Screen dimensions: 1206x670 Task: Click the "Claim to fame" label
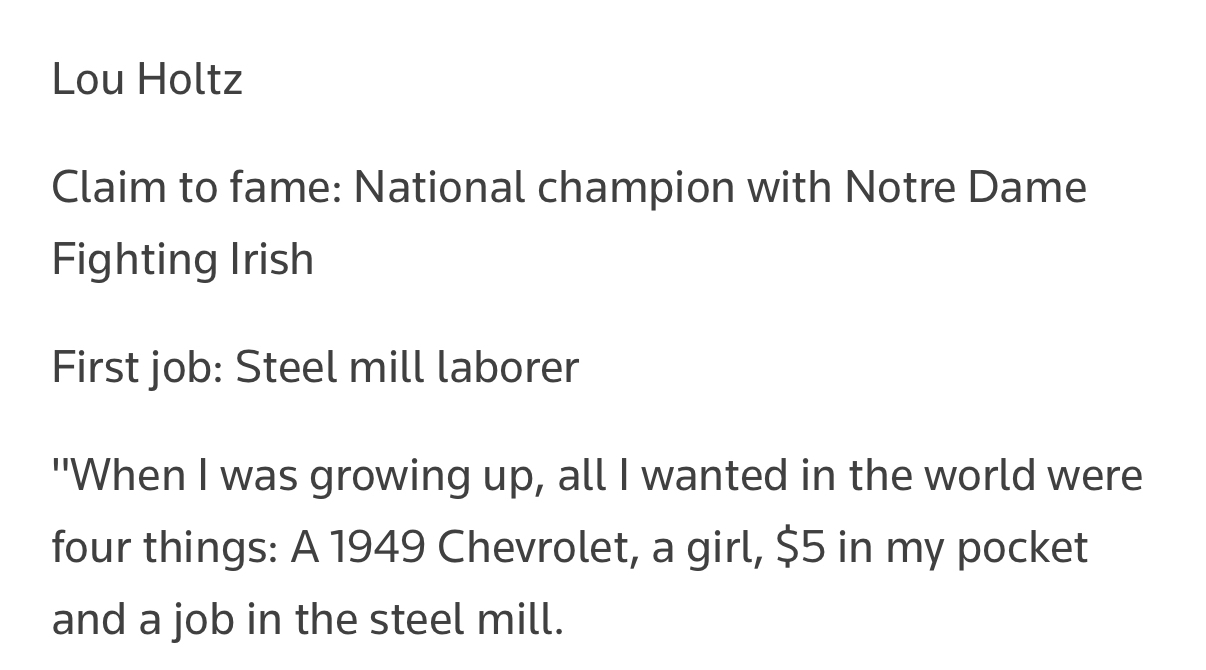tap(196, 187)
